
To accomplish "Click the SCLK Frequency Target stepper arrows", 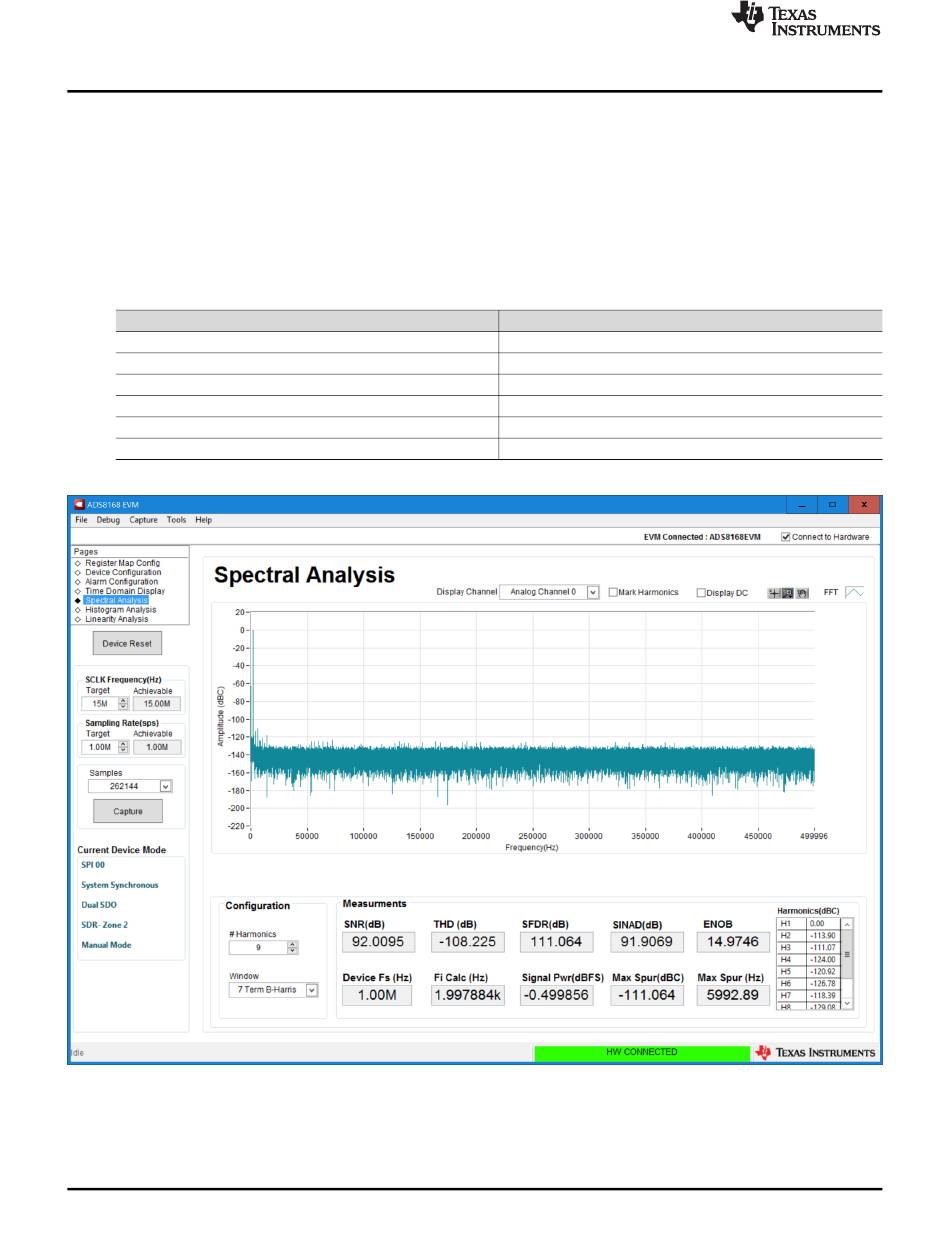I will (124, 703).
